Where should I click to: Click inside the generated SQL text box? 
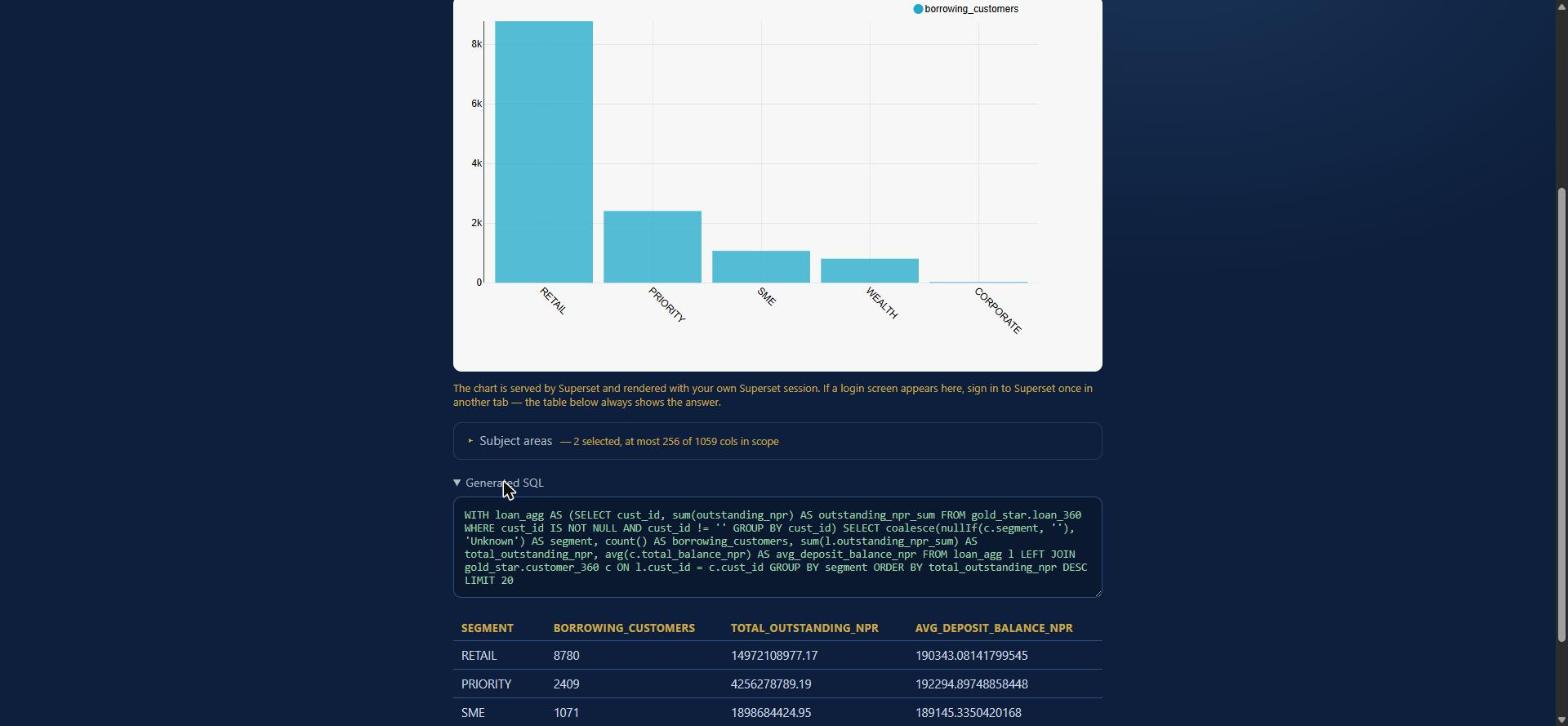coord(777,548)
